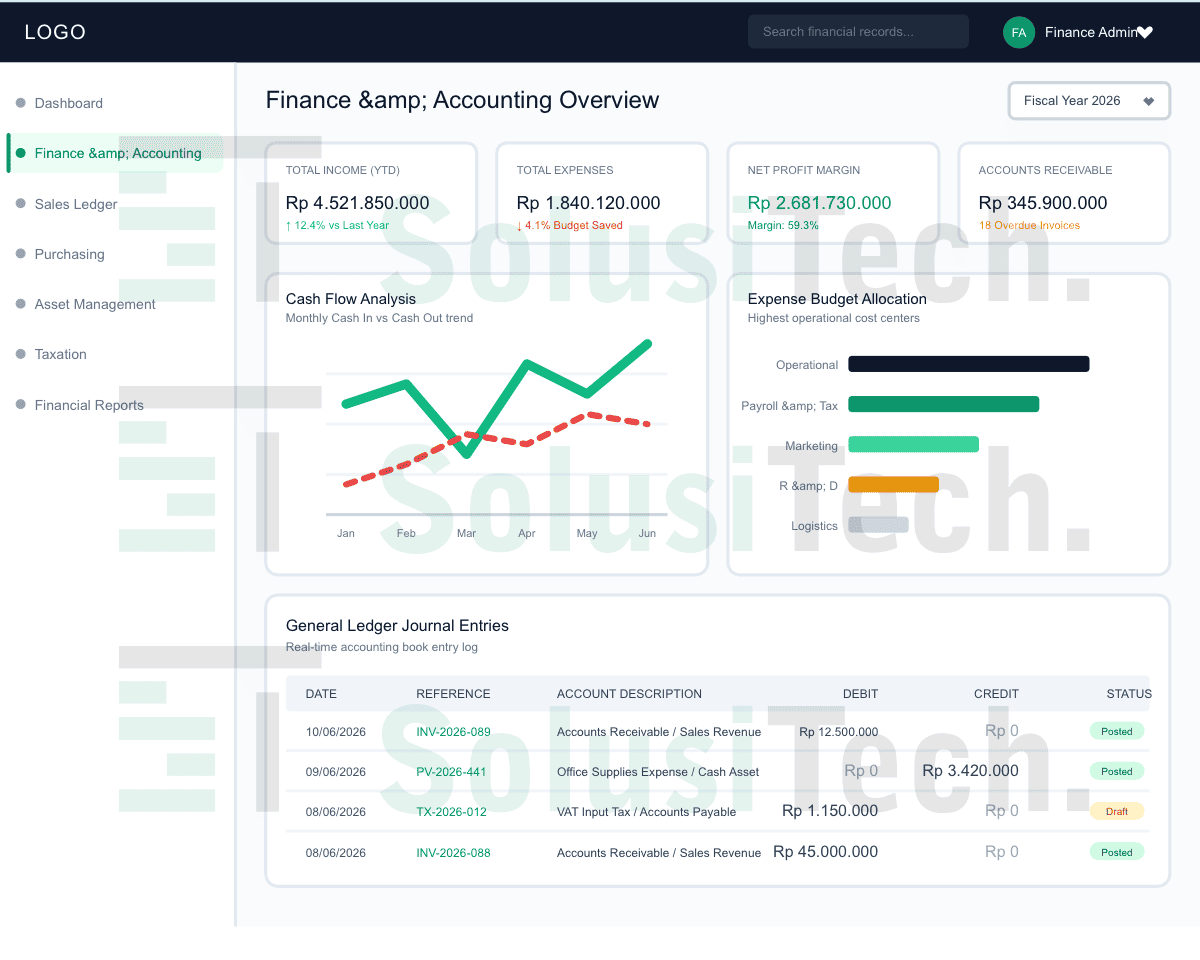Click the Draft status badge
Viewport: 1200px width, 960px height.
click(x=1117, y=811)
